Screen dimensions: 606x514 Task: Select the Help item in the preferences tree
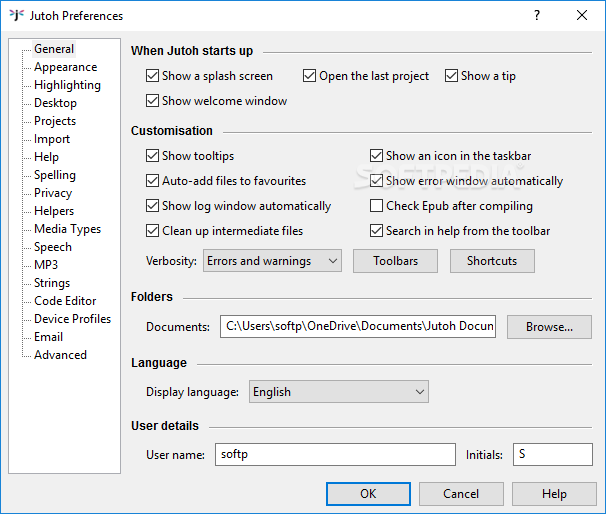point(46,157)
